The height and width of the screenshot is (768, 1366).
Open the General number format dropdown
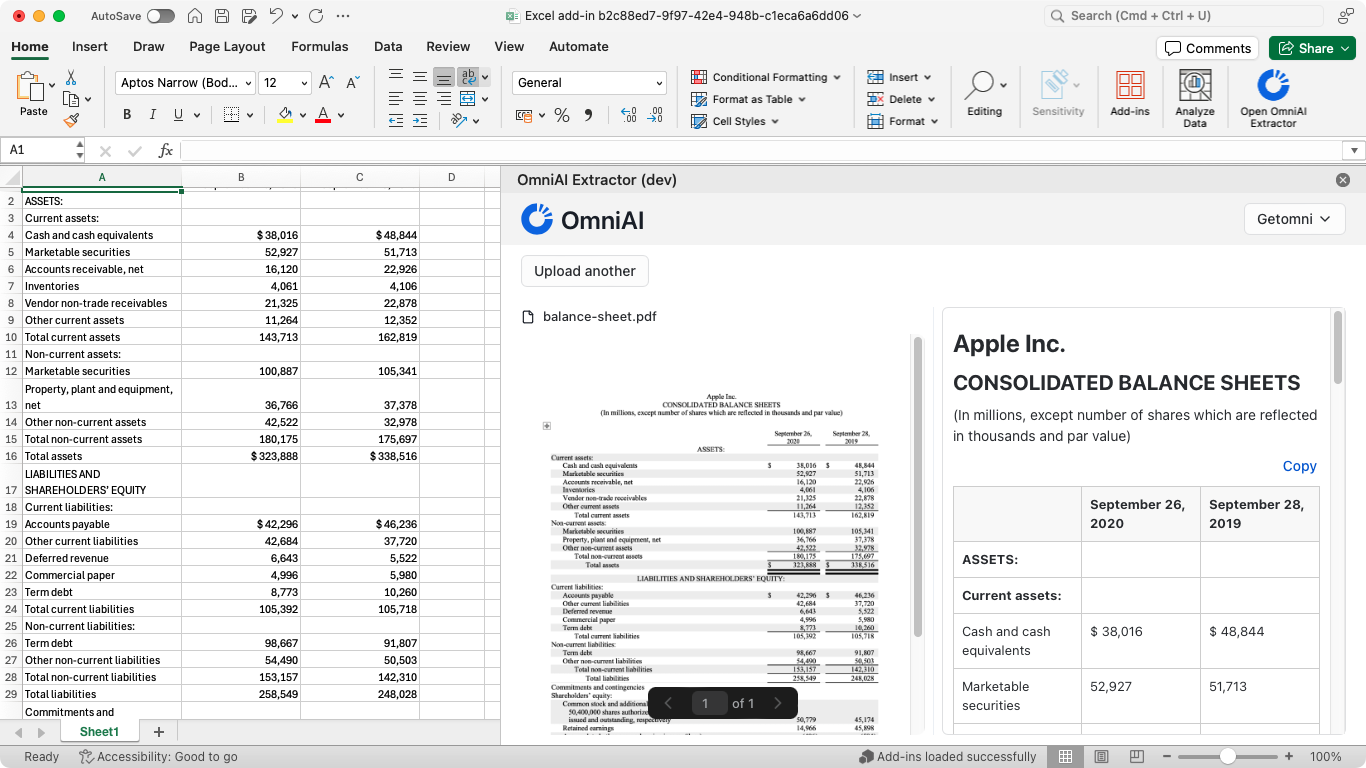pyautogui.click(x=589, y=83)
